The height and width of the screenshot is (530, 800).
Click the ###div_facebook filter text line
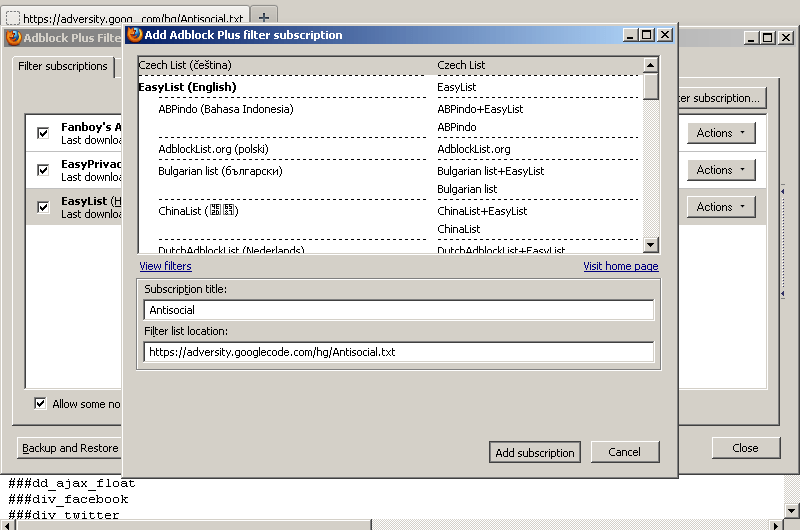pos(68,499)
